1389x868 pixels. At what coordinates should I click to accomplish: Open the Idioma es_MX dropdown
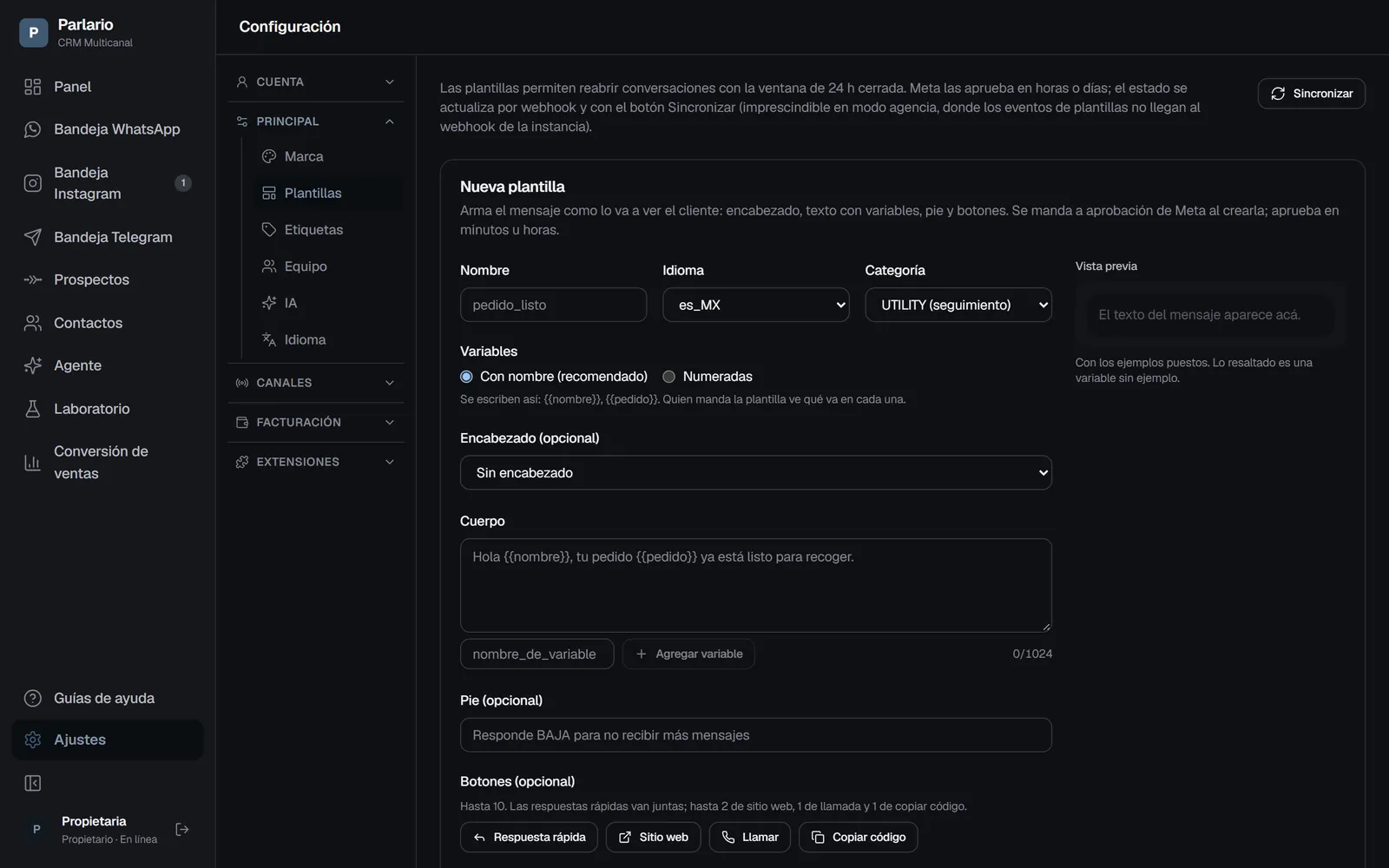(756, 305)
